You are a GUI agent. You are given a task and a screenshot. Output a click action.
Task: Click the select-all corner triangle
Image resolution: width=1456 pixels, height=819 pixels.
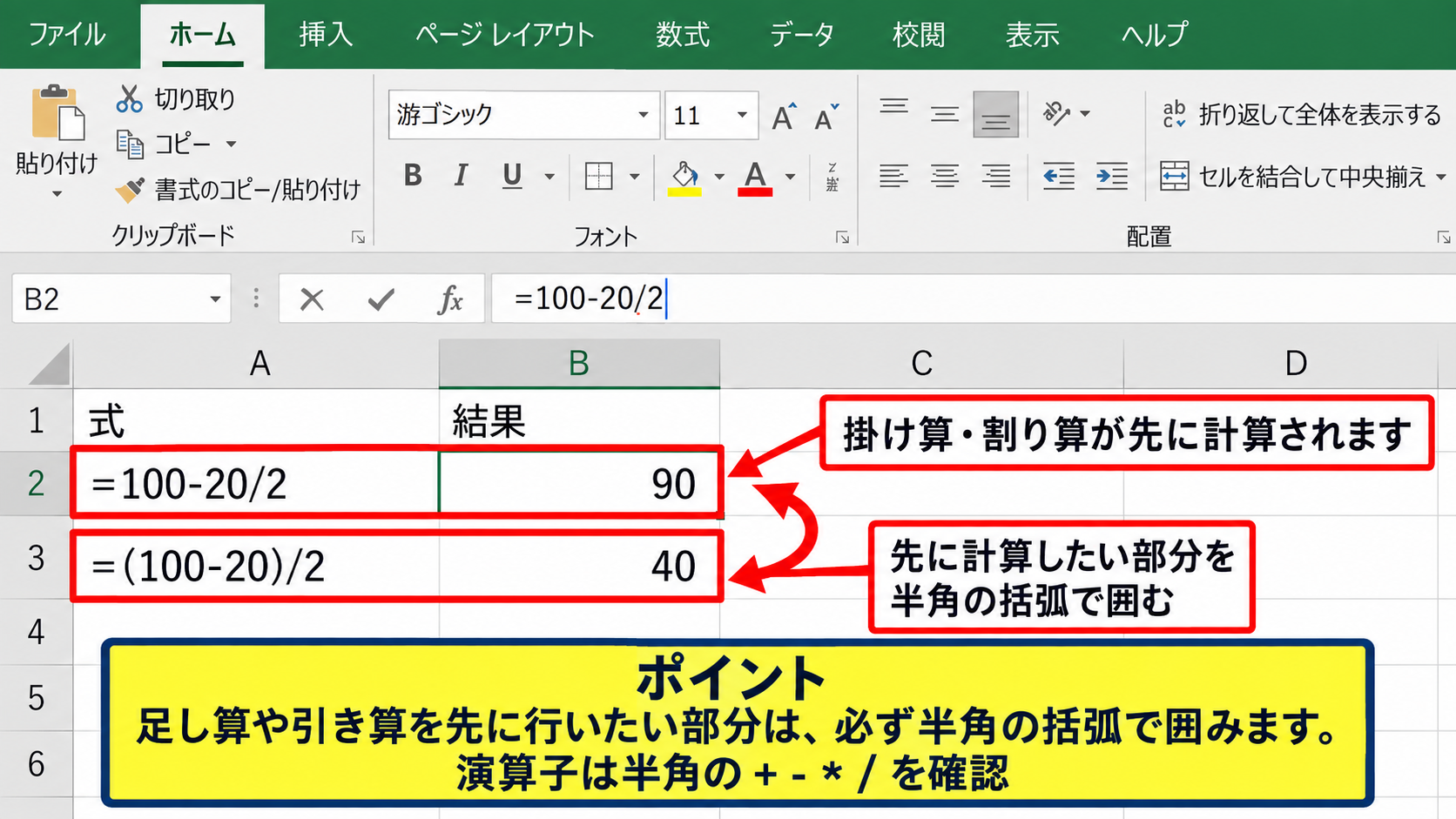[50, 364]
